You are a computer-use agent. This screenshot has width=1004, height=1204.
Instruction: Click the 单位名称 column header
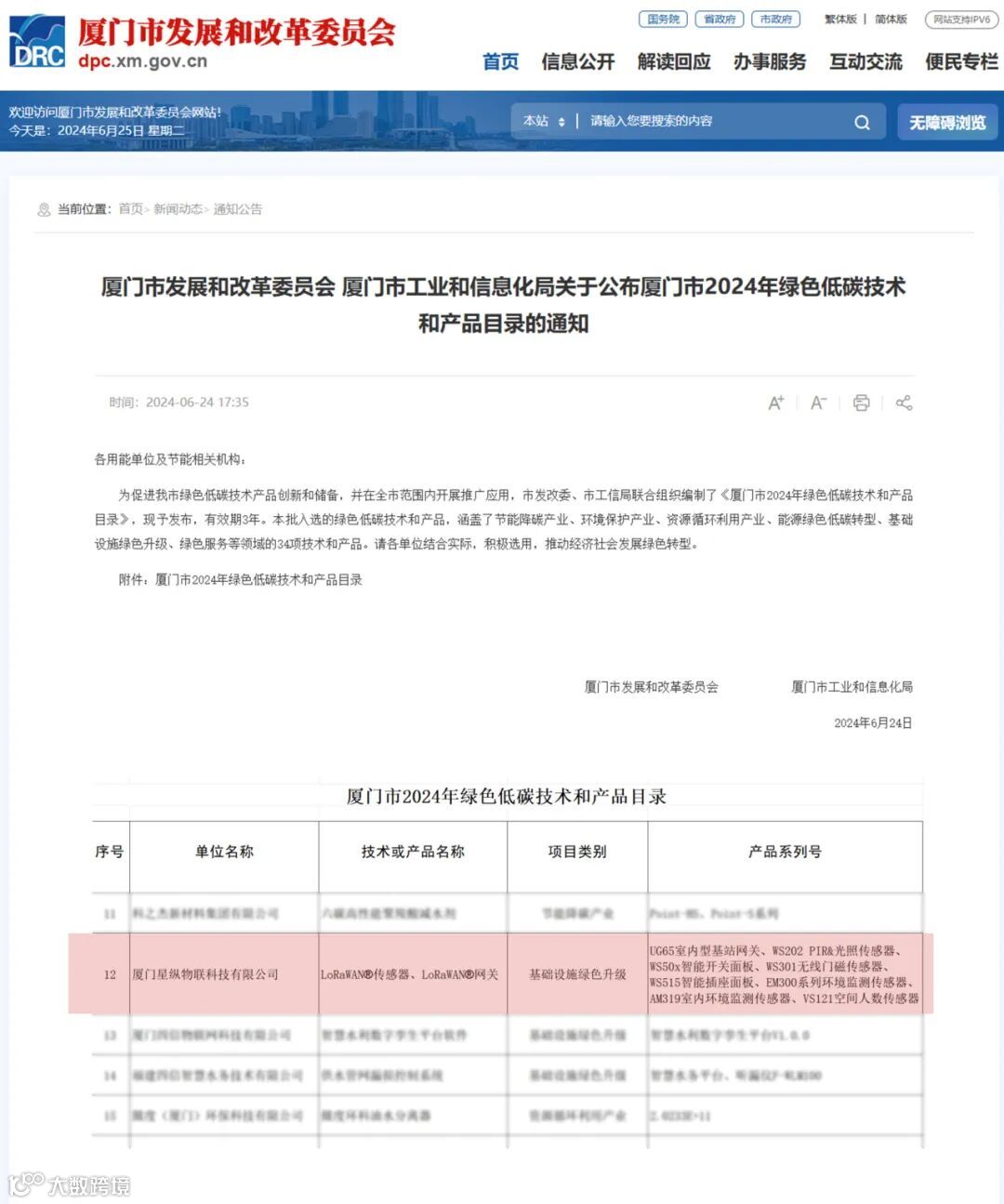224,852
